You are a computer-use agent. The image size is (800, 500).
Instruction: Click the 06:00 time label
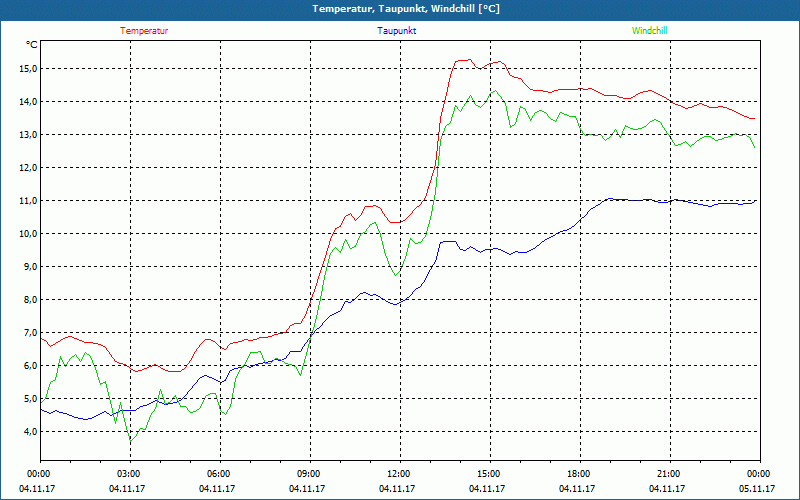[221, 474]
